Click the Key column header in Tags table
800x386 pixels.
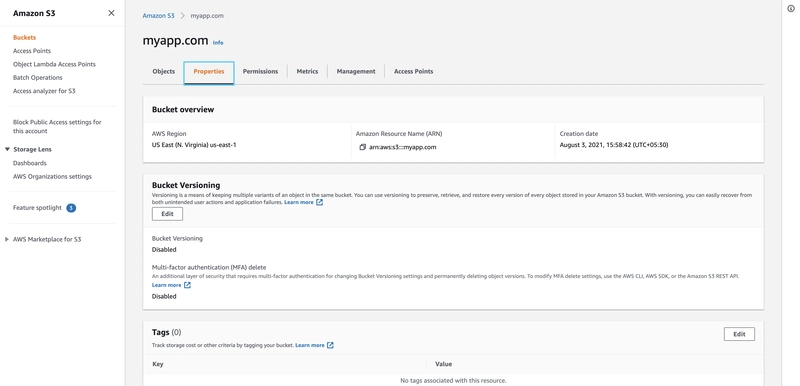point(158,364)
